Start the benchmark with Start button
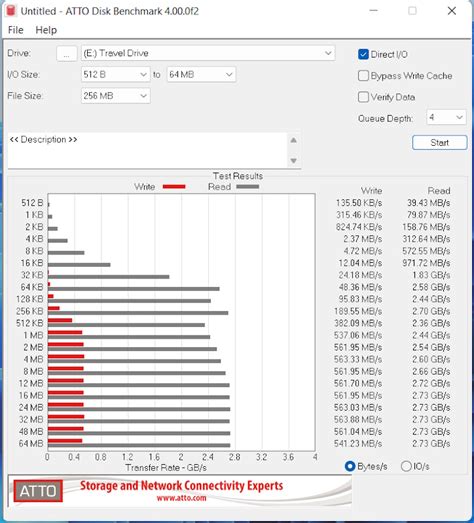Viewport: 474px width, 523px height. pyautogui.click(x=440, y=143)
